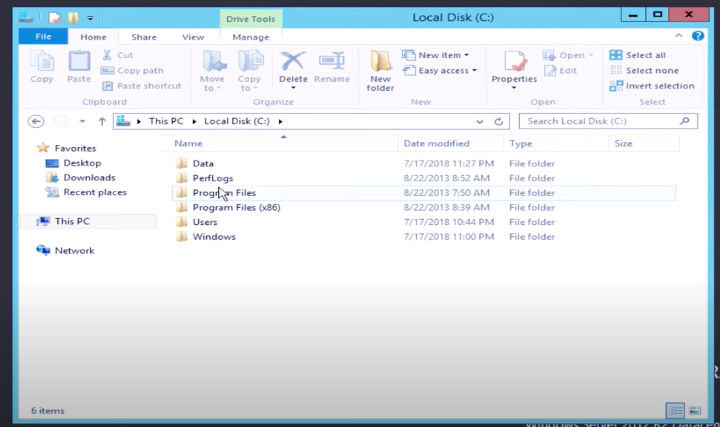Screen dimensions: 720x427
Task: Click Local Disk (C:) in address breadcrumb
Action: click(x=237, y=121)
